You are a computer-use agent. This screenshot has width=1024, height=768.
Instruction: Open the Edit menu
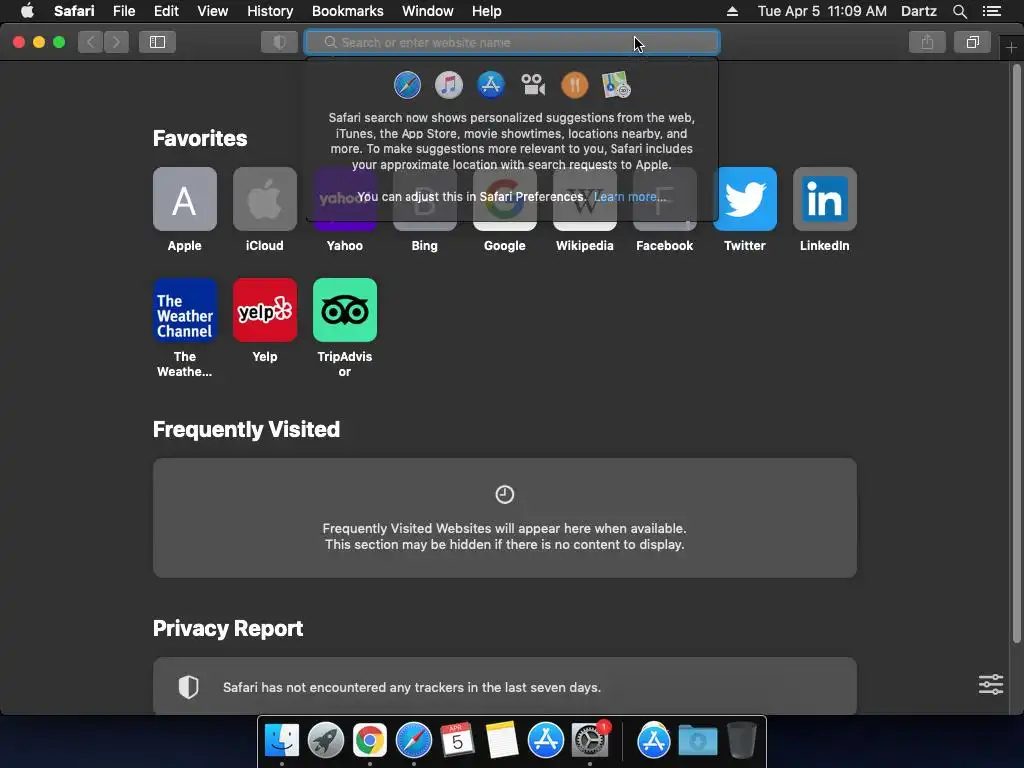[x=166, y=11]
